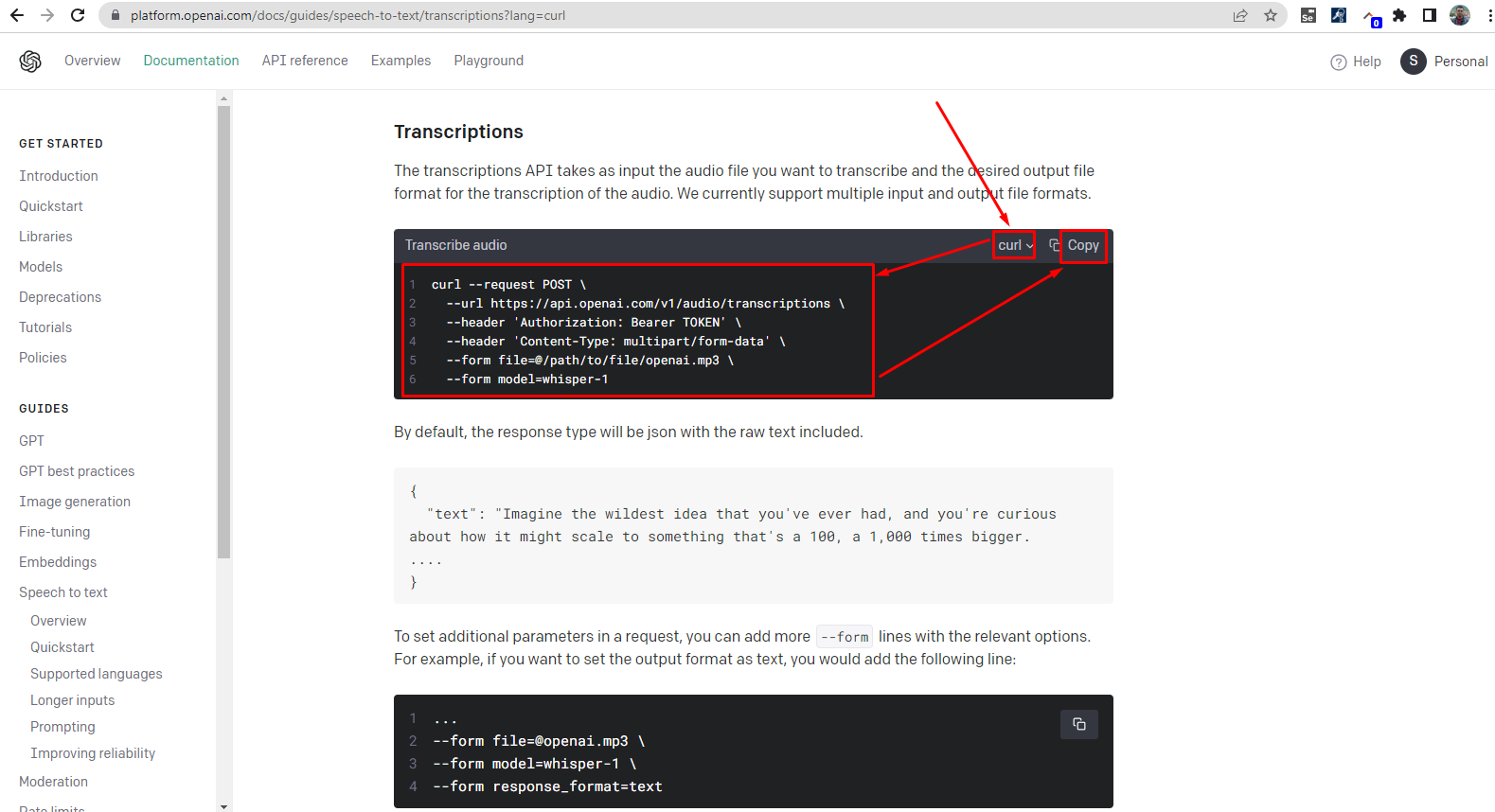Click the Transcriptions heading
The width and height of the screenshot is (1495, 812).
point(458,132)
